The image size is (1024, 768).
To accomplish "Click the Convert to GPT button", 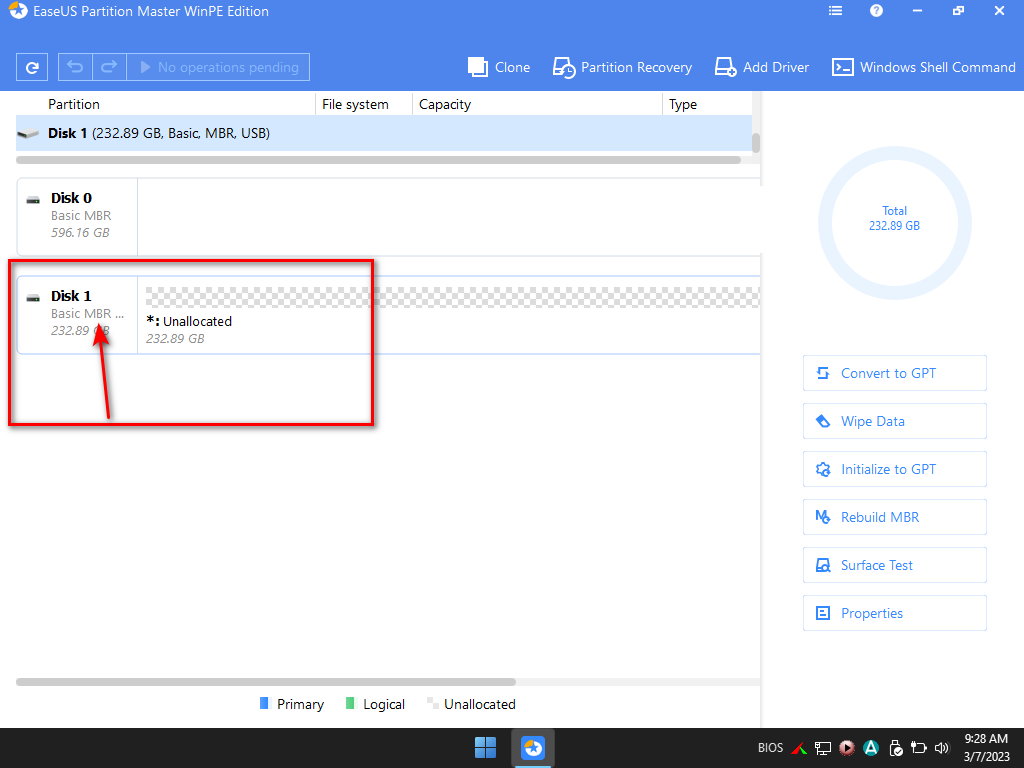I will click(x=895, y=373).
